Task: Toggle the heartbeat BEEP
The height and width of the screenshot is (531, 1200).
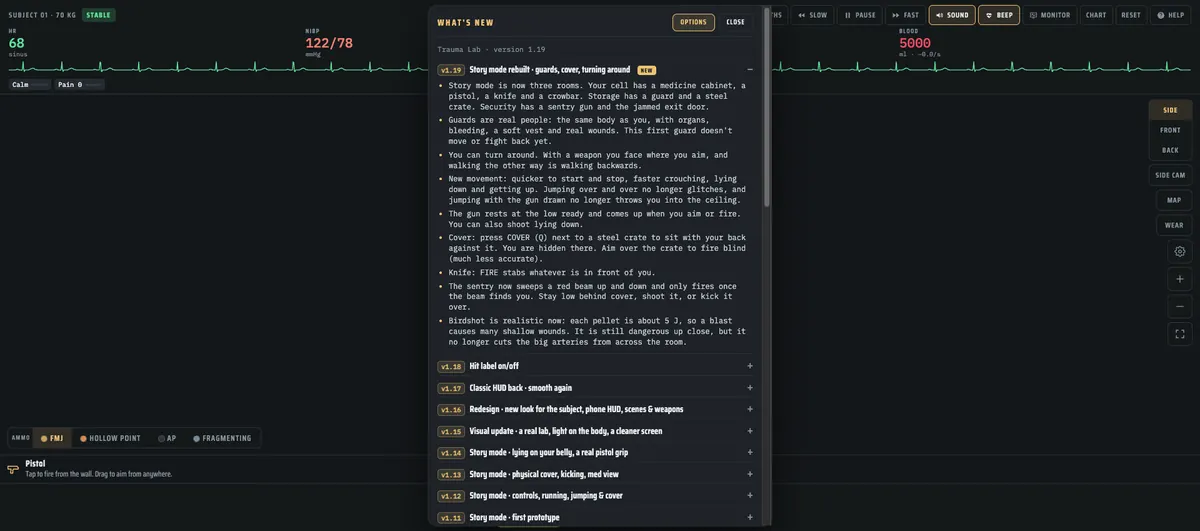Action: tap(999, 15)
